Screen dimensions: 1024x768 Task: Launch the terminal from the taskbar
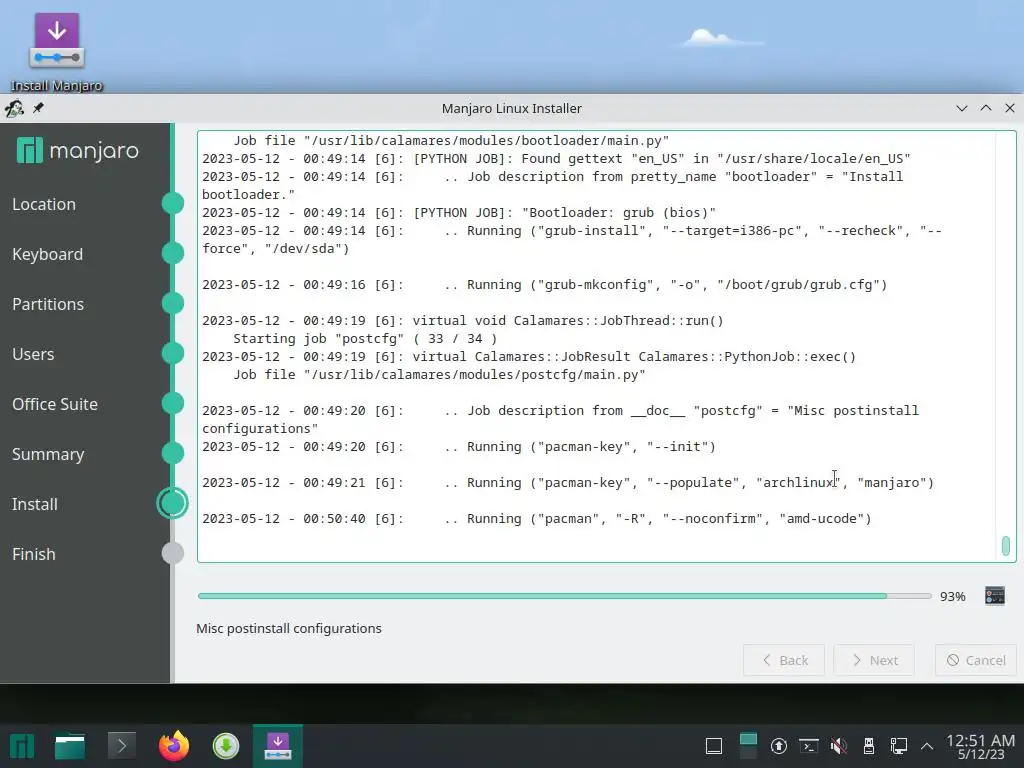121,746
